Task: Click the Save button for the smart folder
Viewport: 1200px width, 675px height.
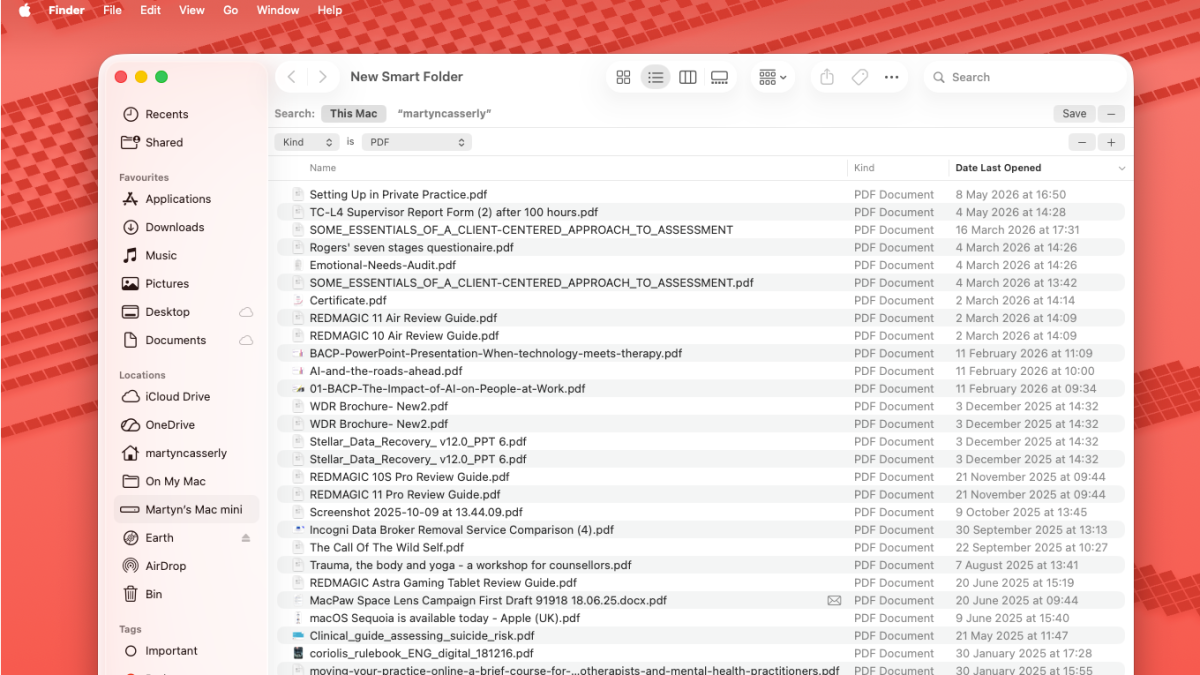Action: point(1074,114)
